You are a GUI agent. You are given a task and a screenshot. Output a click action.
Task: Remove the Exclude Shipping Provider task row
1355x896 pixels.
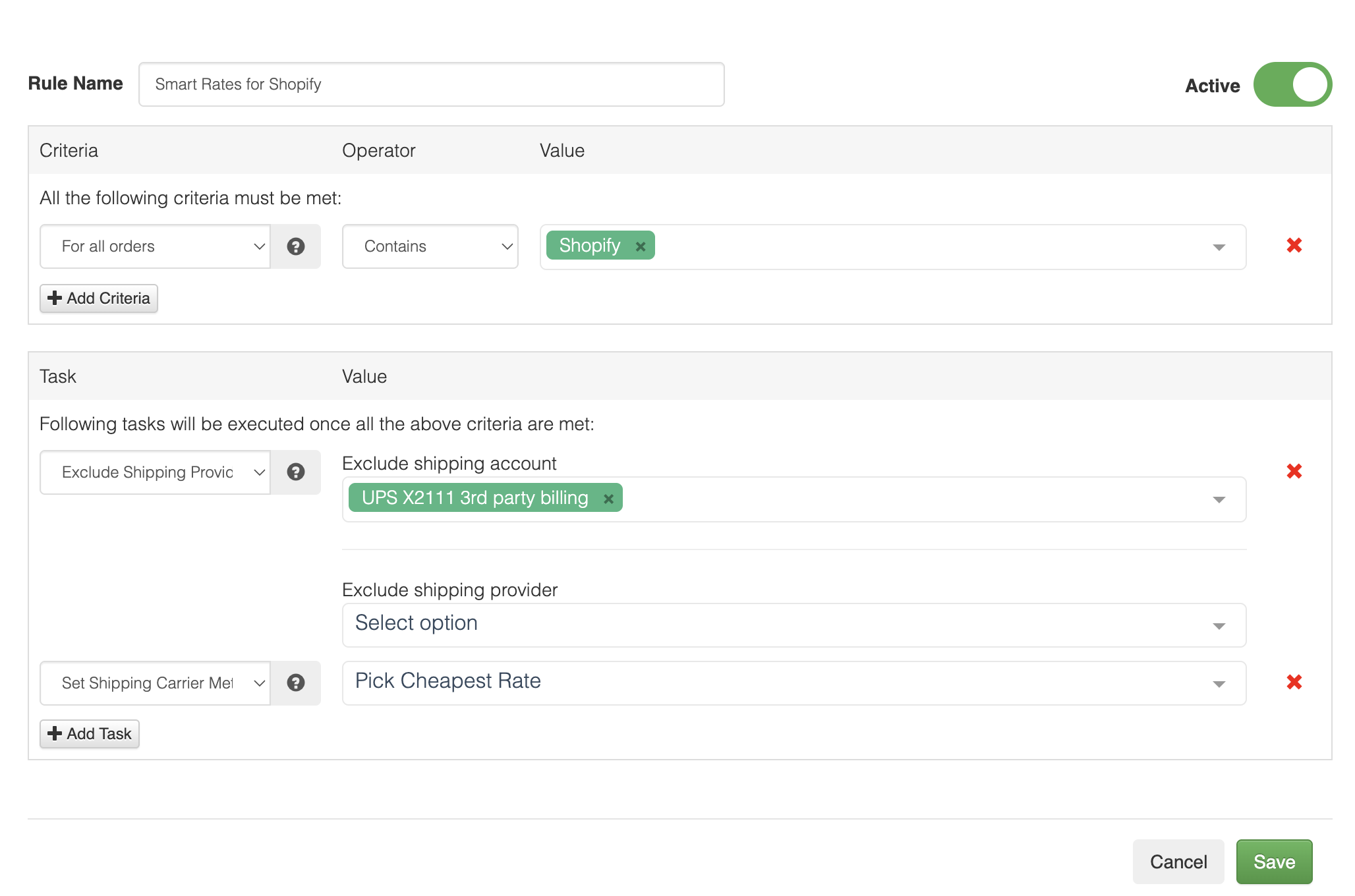point(1294,471)
